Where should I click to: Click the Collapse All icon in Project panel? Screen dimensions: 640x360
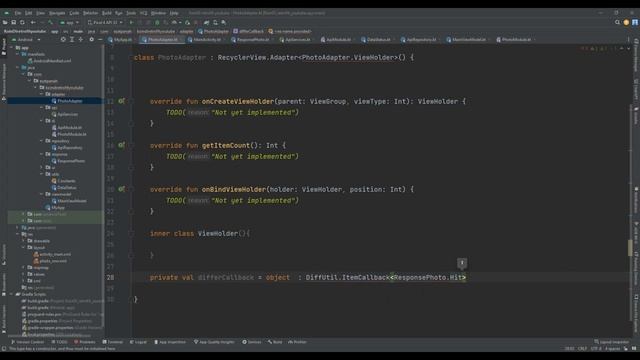(x=81, y=40)
